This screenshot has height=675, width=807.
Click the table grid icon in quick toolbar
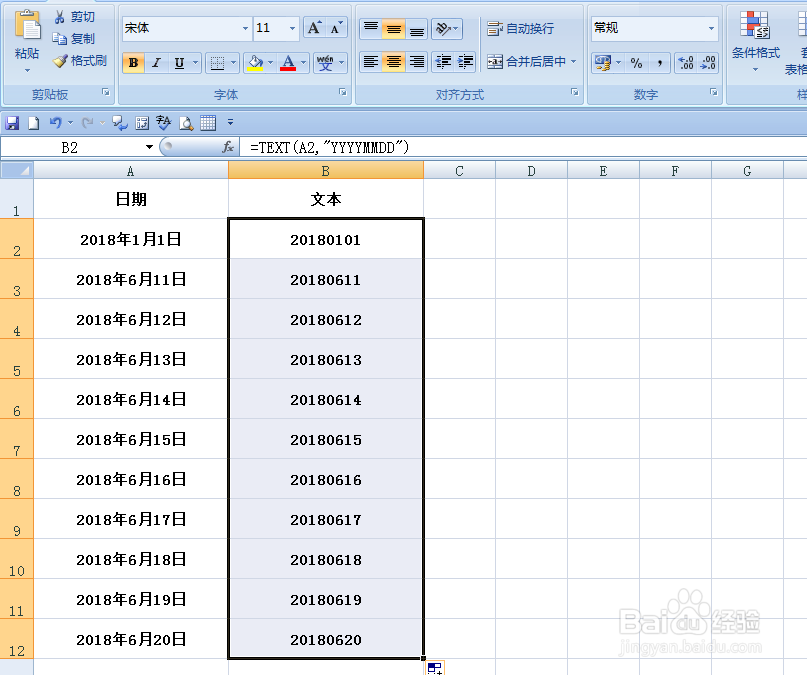(208, 123)
